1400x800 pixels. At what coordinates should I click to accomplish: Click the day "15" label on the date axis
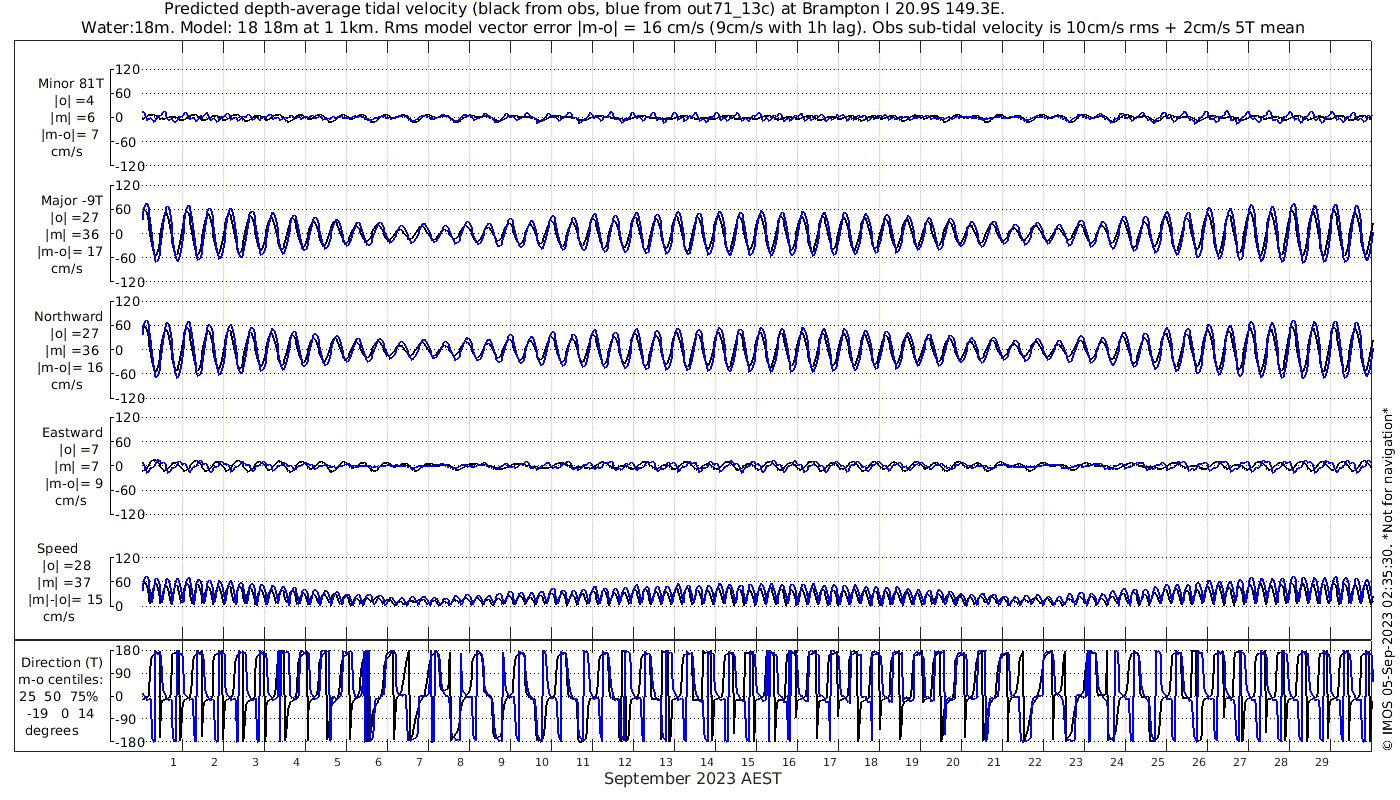[747, 762]
